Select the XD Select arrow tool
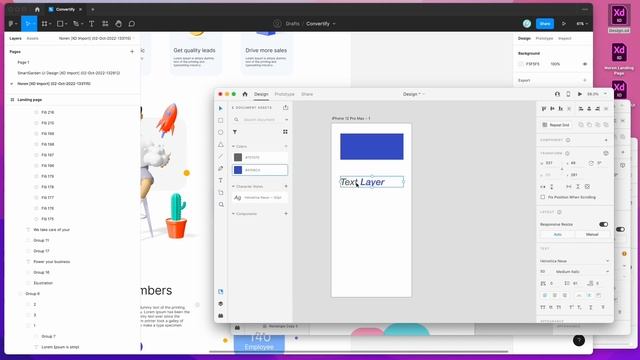The width and height of the screenshot is (640, 360). point(221,109)
